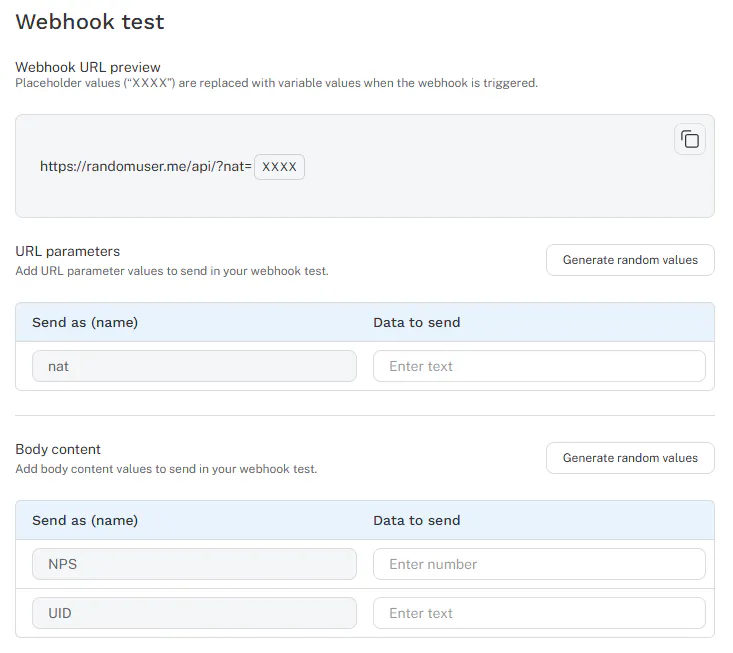Select the UID name field

pyautogui.click(x=194, y=613)
